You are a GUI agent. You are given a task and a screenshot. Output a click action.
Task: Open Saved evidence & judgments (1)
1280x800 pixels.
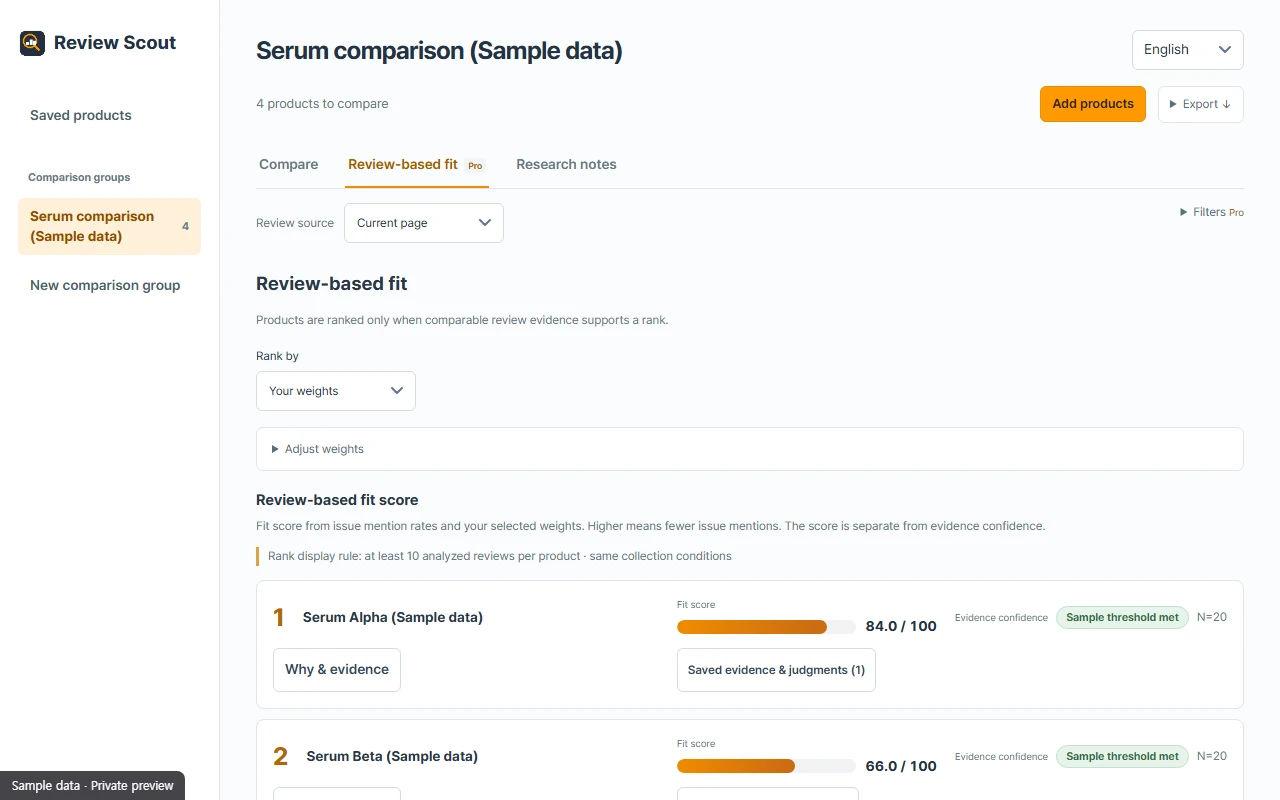pos(776,670)
